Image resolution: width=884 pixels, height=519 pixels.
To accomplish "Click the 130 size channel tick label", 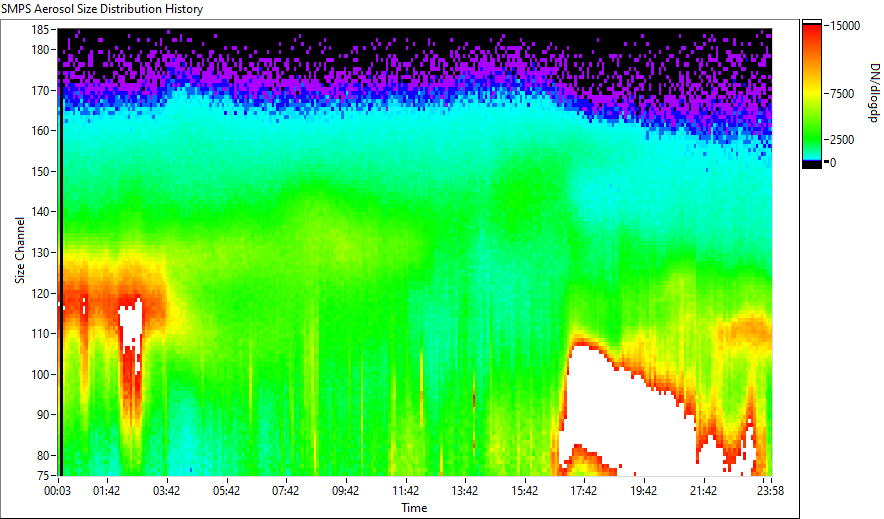I will (x=41, y=253).
